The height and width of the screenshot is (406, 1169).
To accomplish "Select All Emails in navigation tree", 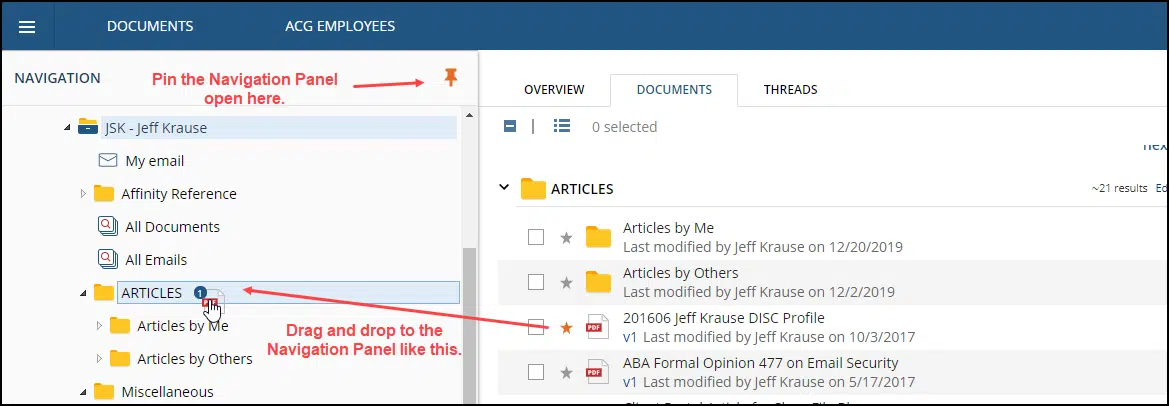I will (x=156, y=259).
